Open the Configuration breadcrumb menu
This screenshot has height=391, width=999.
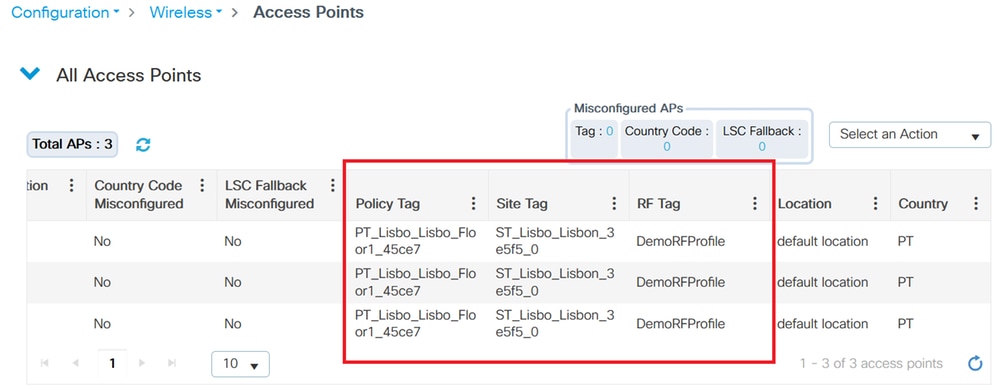66,12
